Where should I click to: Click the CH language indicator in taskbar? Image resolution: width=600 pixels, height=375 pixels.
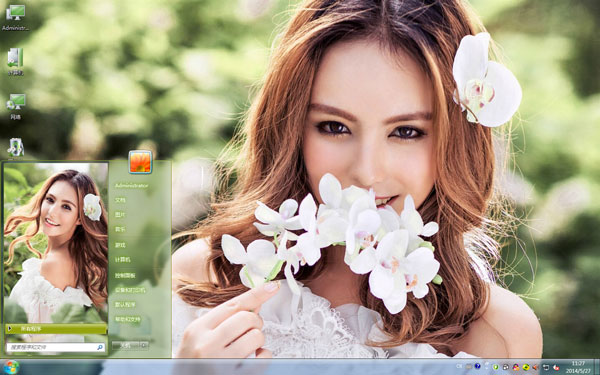[459, 367]
